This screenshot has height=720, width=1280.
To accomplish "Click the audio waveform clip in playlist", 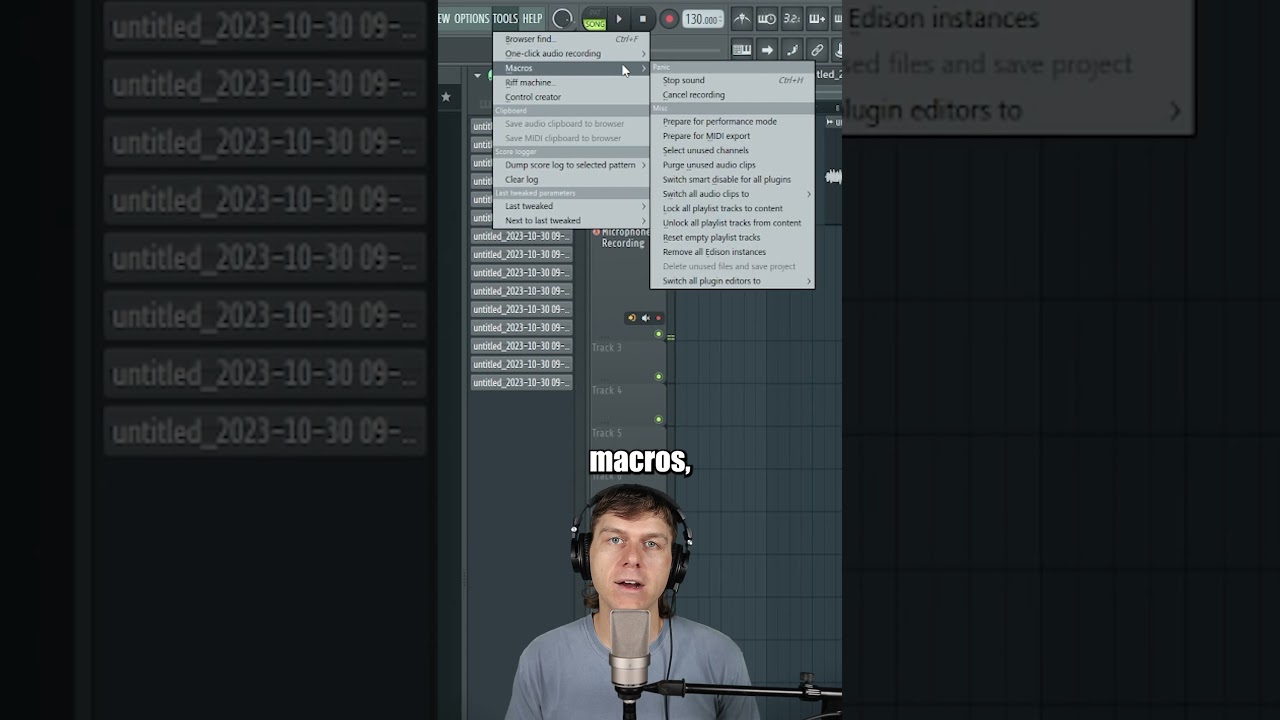I will click(833, 177).
